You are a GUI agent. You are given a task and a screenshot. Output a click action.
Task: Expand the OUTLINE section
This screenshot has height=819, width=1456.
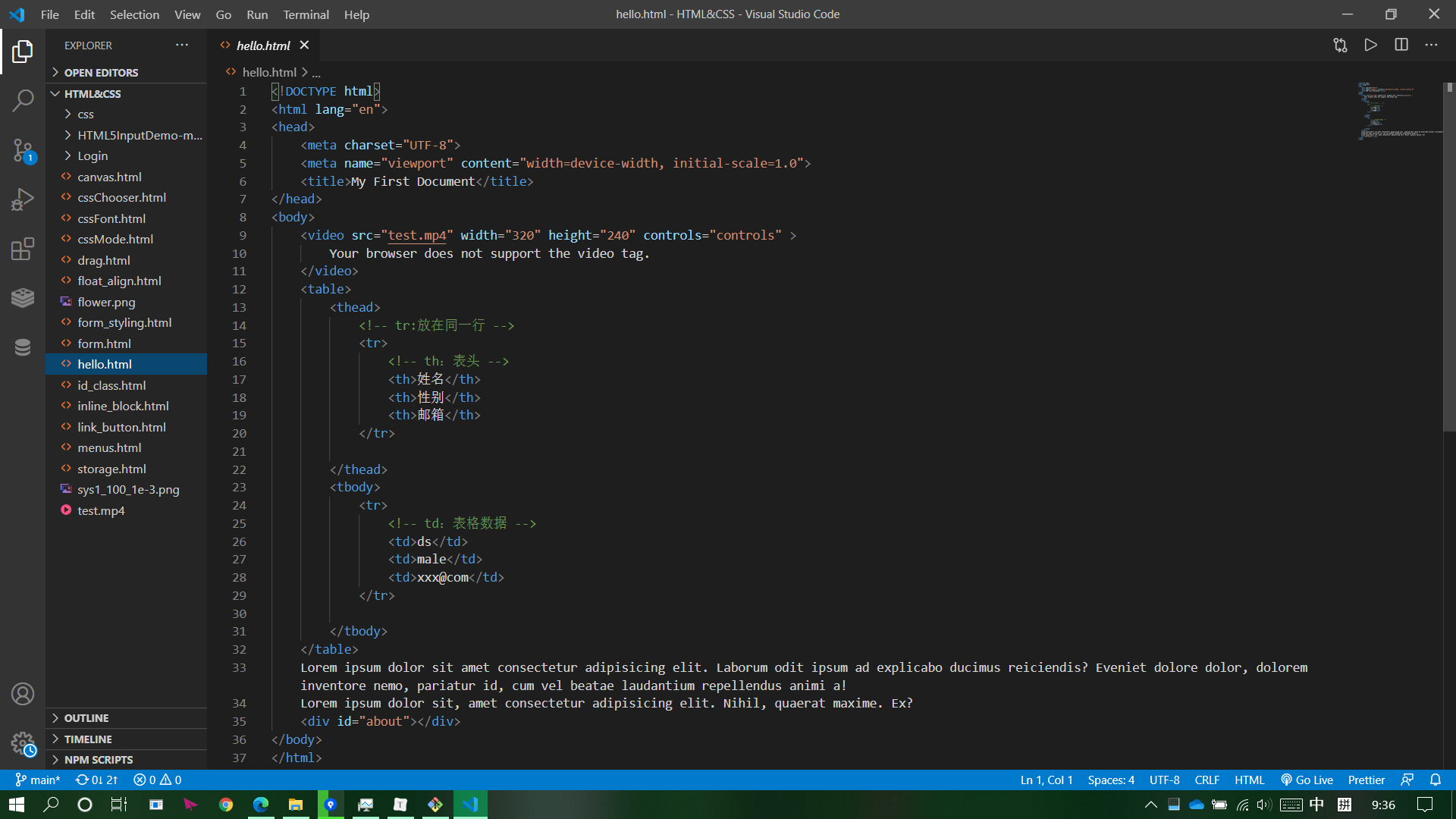tap(86, 718)
